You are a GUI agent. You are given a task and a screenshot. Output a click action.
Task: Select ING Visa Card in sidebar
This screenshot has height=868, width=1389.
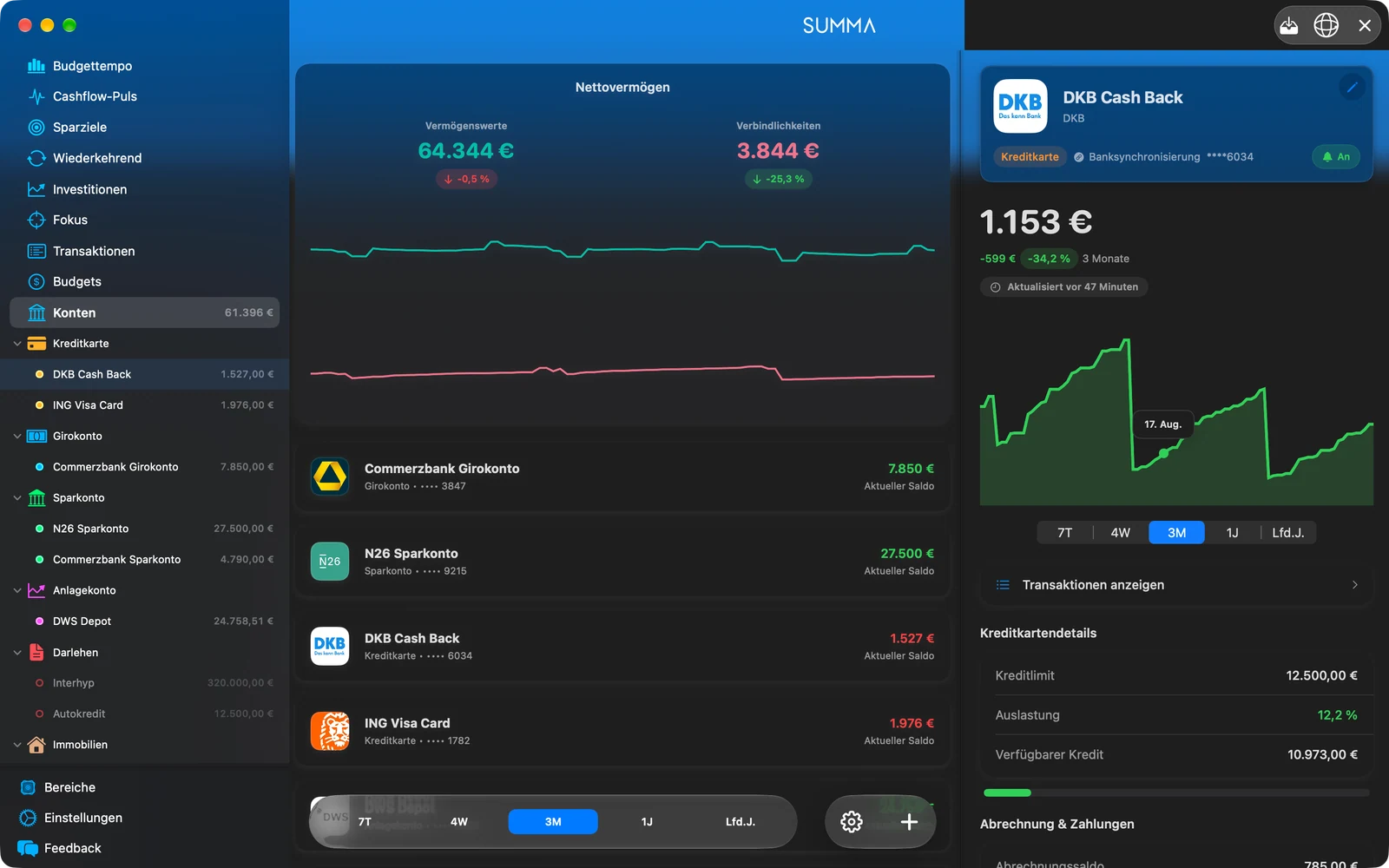(x=144, y=405)
